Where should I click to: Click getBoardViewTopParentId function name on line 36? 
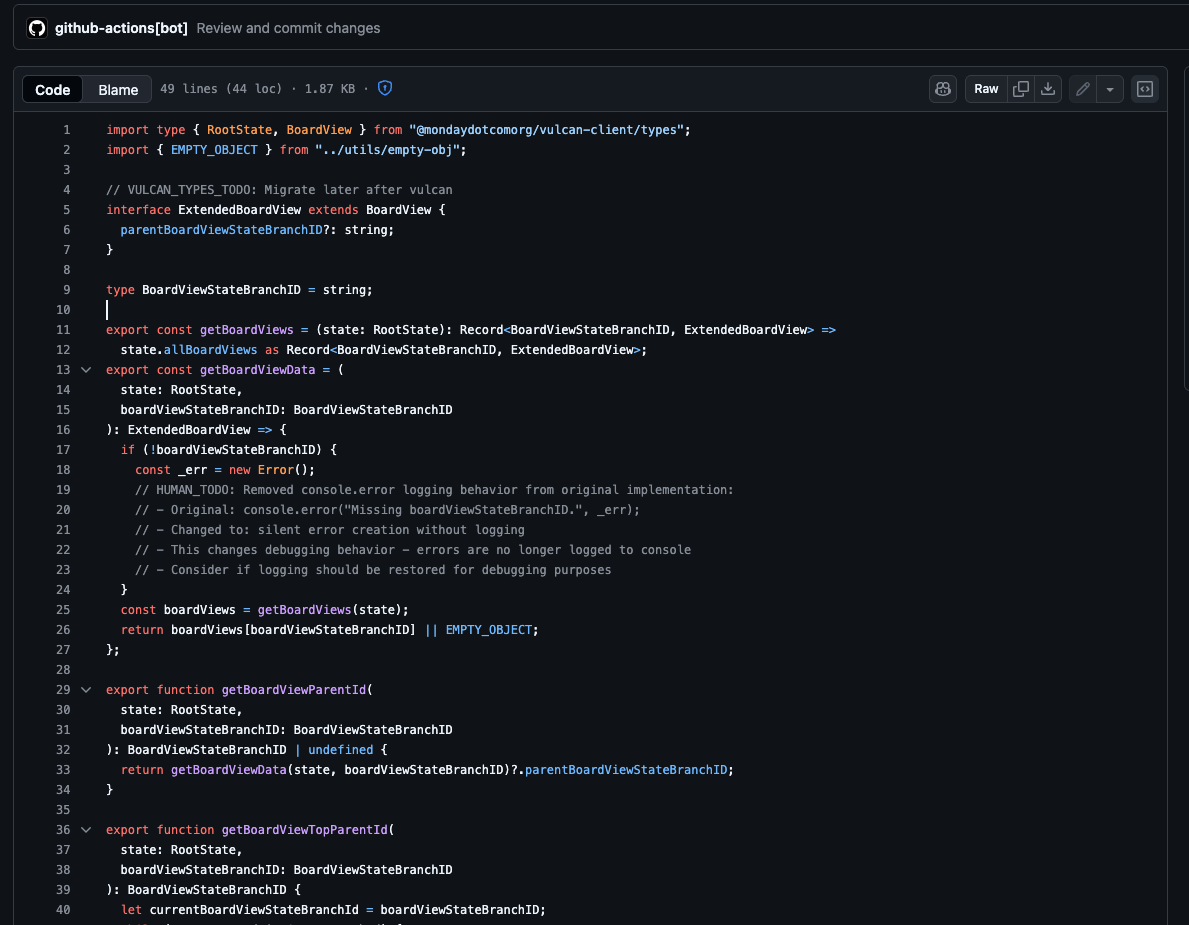click(304, 830)
